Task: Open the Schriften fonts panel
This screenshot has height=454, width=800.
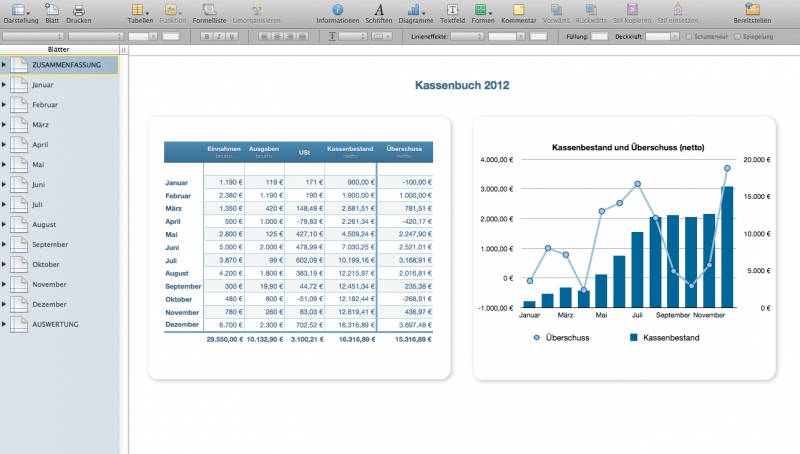Action: (378, 10)
